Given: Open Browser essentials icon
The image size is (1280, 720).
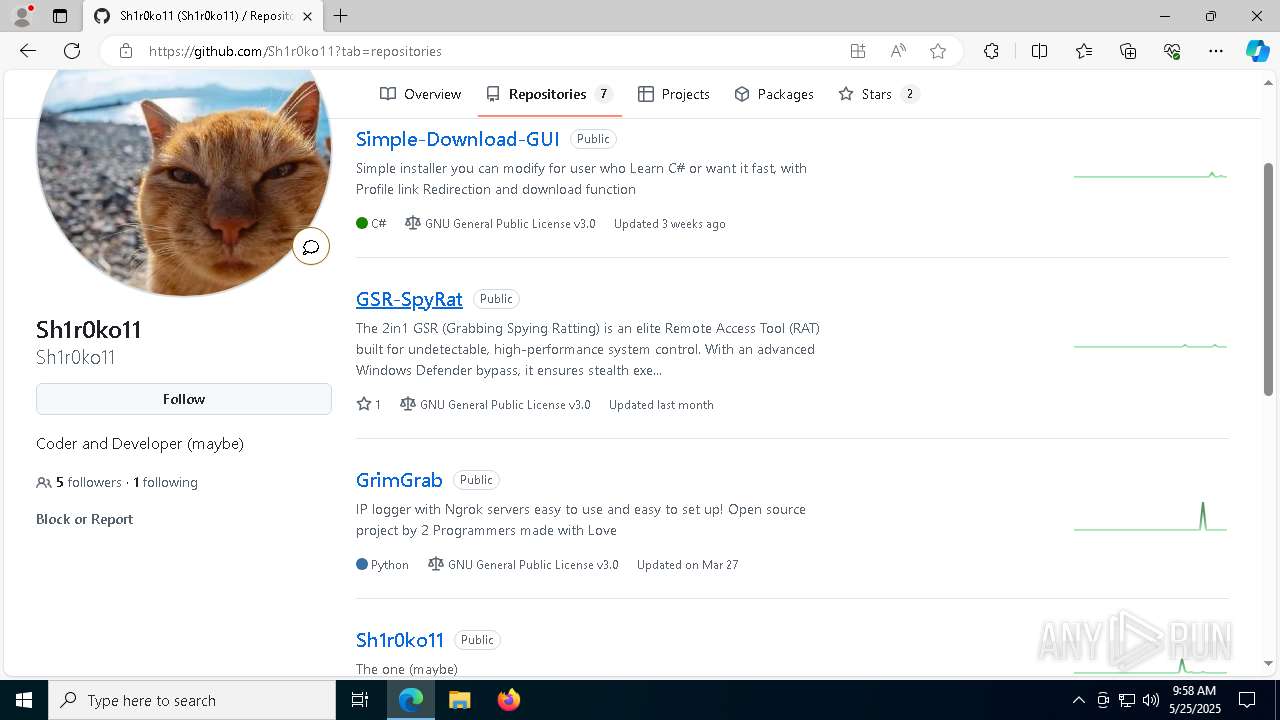Looking at the screenshot, I should tap(1172, 51).
